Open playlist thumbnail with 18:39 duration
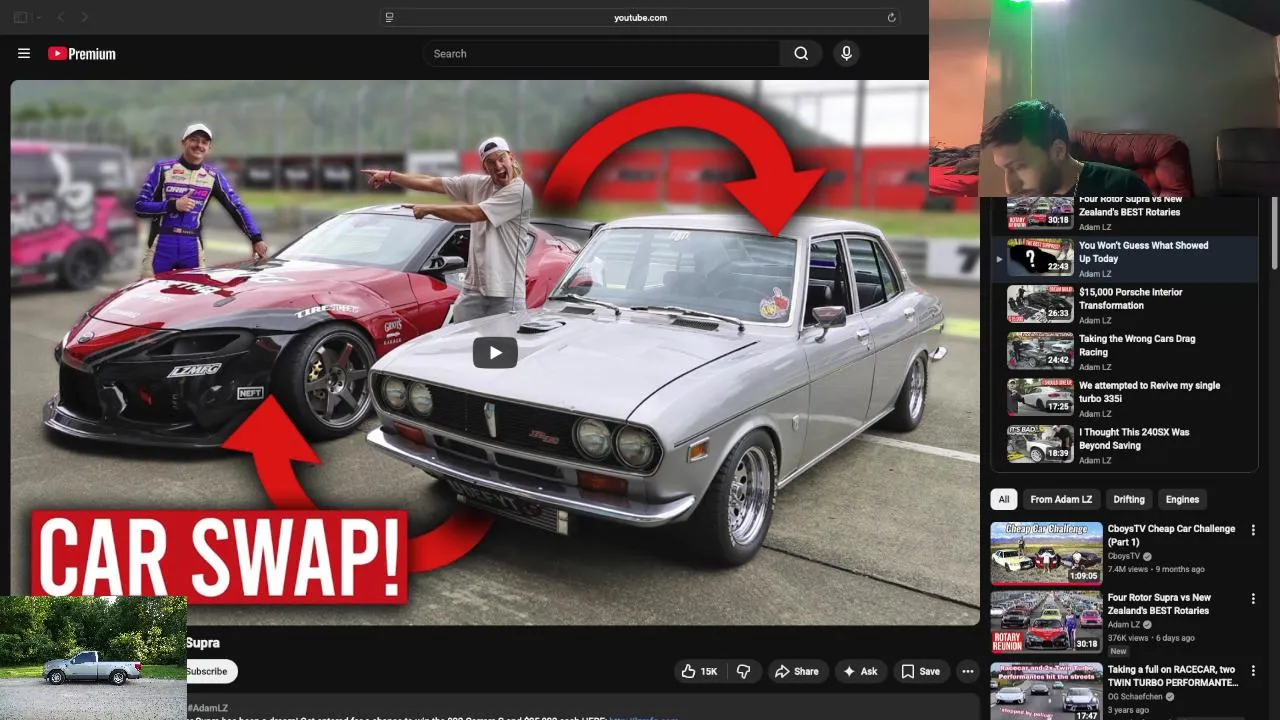This screenshot has height=720, width=1280. tap(1040, 445)
